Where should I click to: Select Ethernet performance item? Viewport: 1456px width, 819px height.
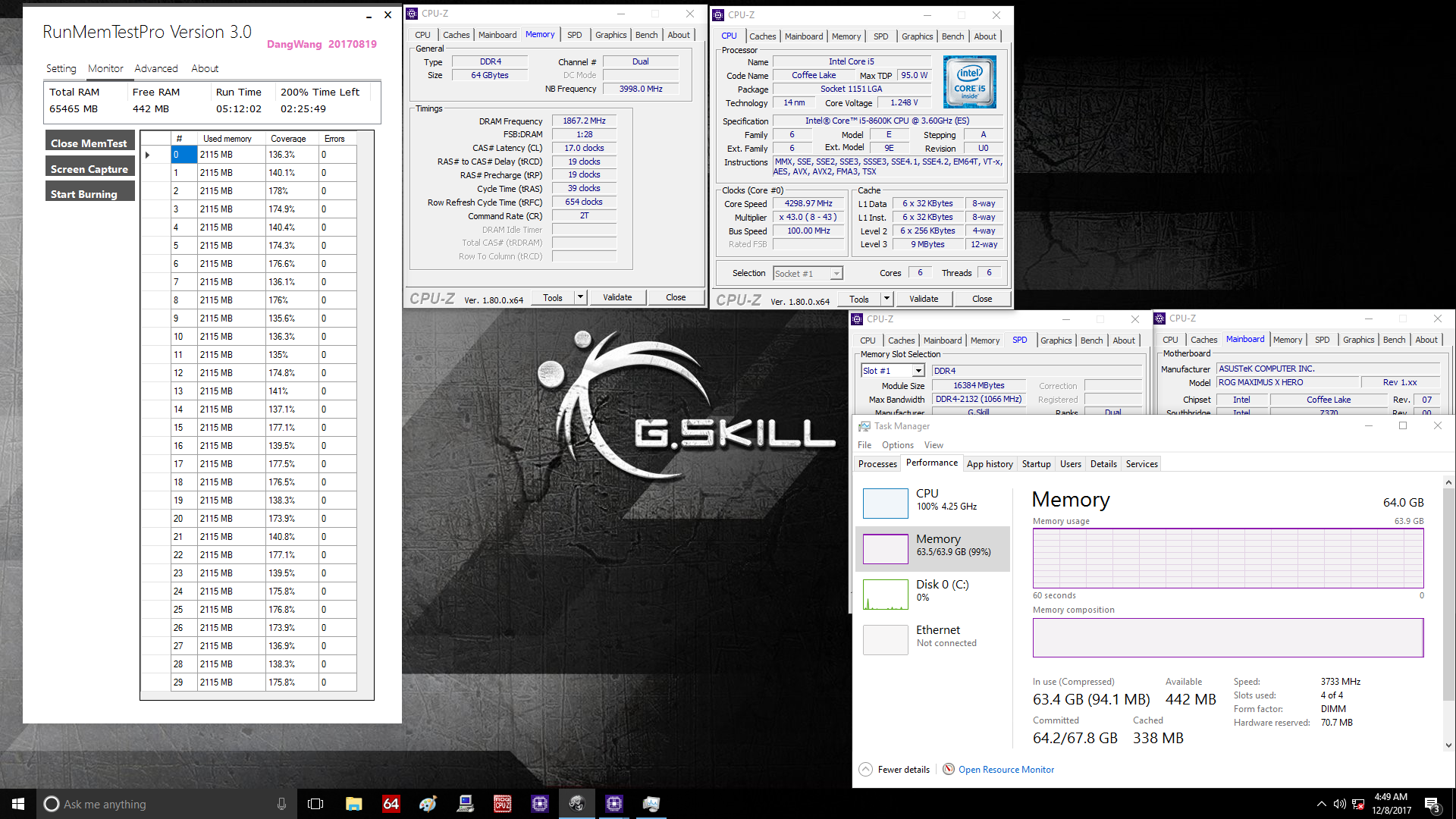coord(933,639)
